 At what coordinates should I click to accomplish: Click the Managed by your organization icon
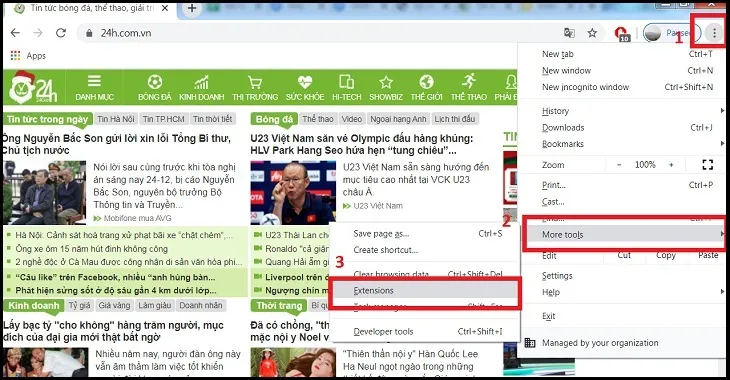tap(530, 343)
